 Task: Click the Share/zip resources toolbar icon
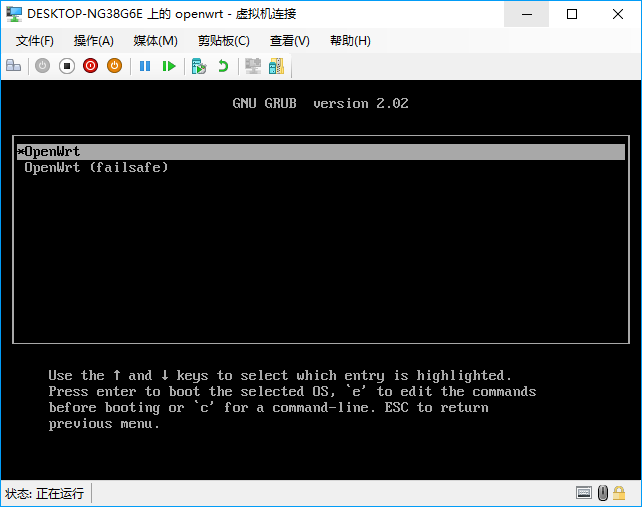coord(276,66)
